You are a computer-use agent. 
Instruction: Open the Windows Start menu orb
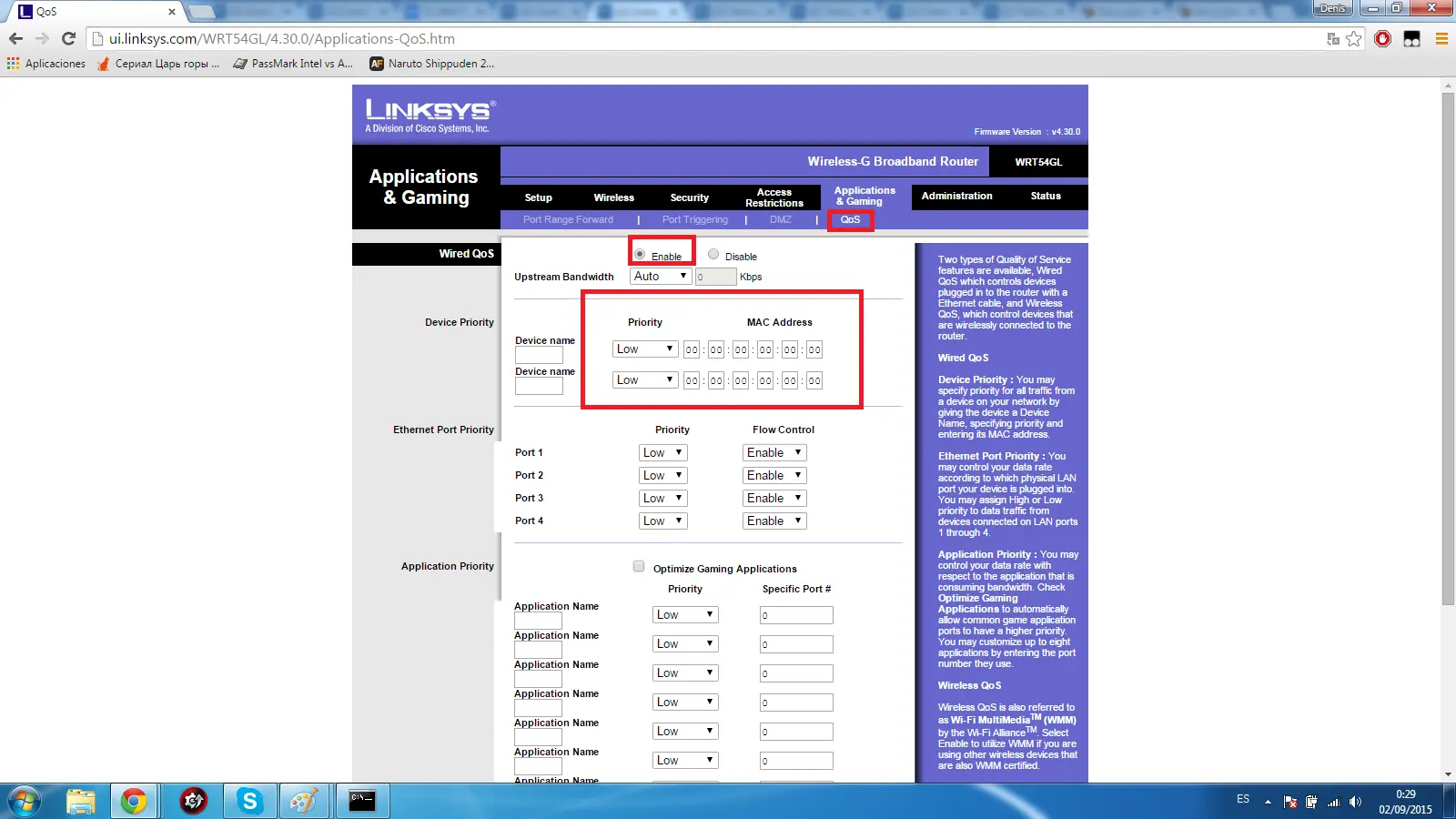pos(25,801)
